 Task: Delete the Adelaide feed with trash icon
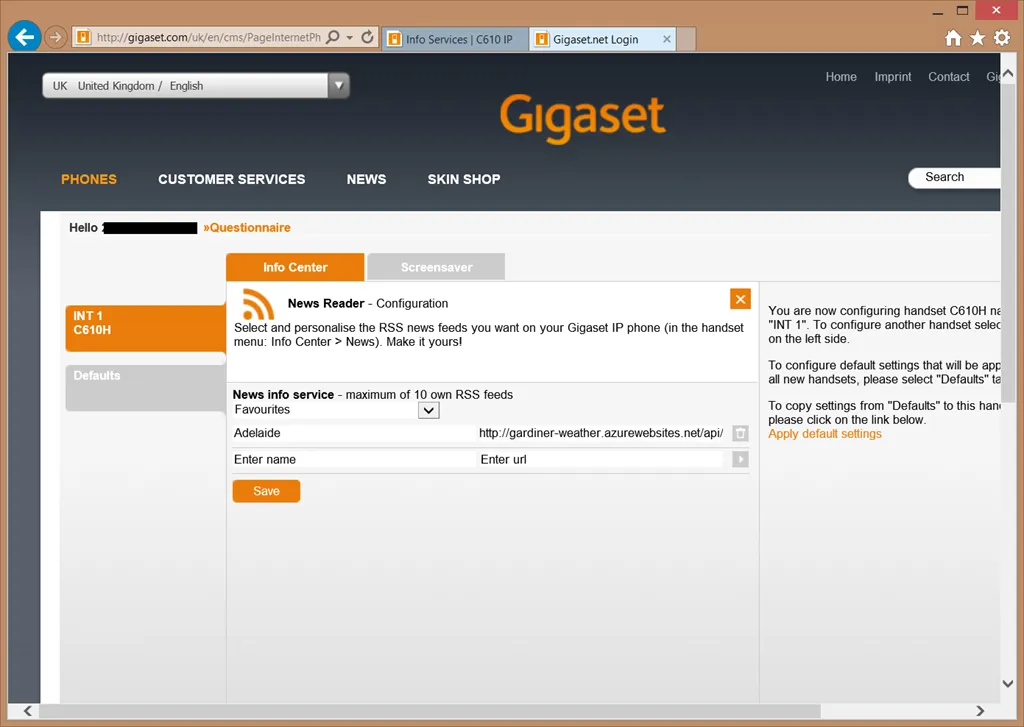[740, 433]
